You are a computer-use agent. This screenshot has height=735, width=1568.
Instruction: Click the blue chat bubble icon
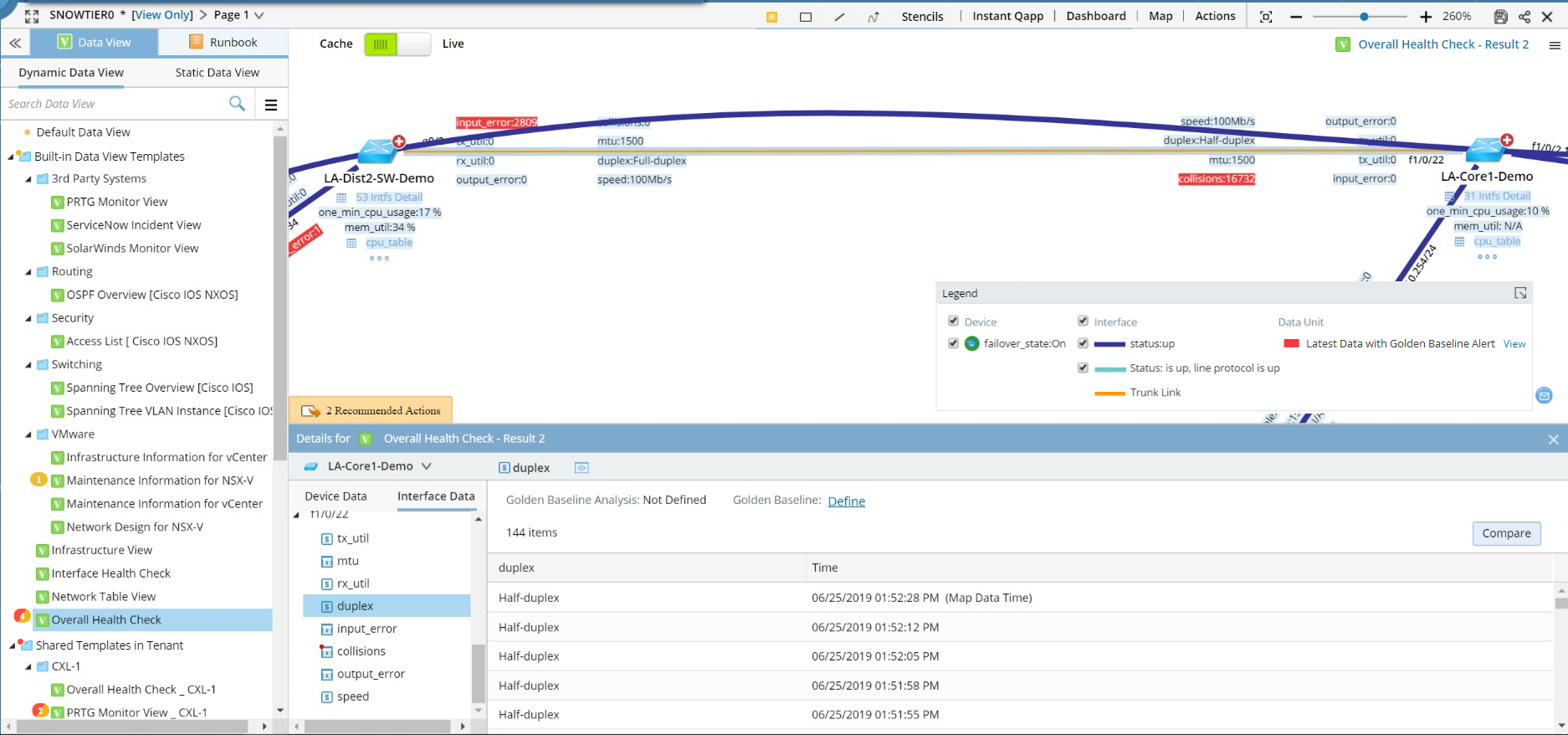[1545, 395]
